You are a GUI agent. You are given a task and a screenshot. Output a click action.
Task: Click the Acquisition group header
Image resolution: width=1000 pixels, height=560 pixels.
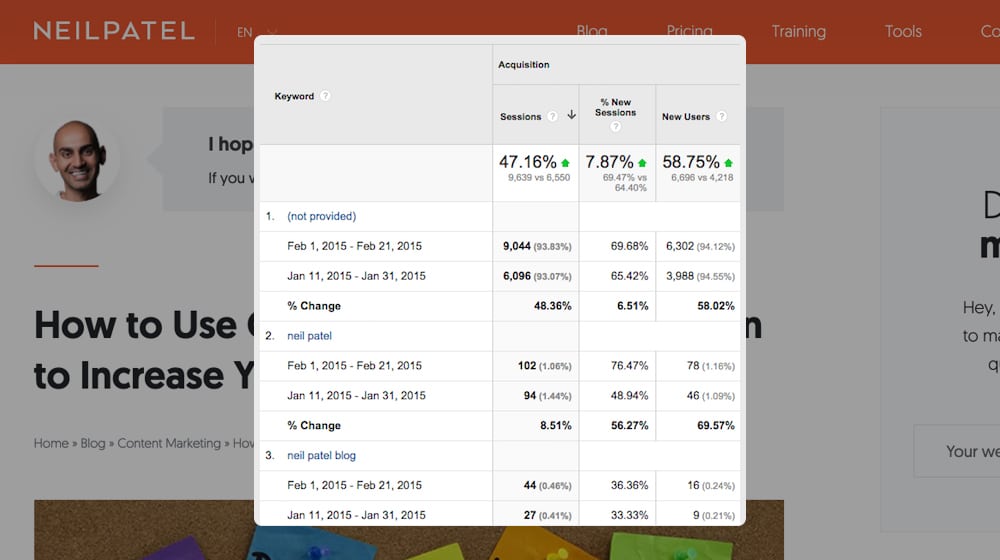pos(524,64)
